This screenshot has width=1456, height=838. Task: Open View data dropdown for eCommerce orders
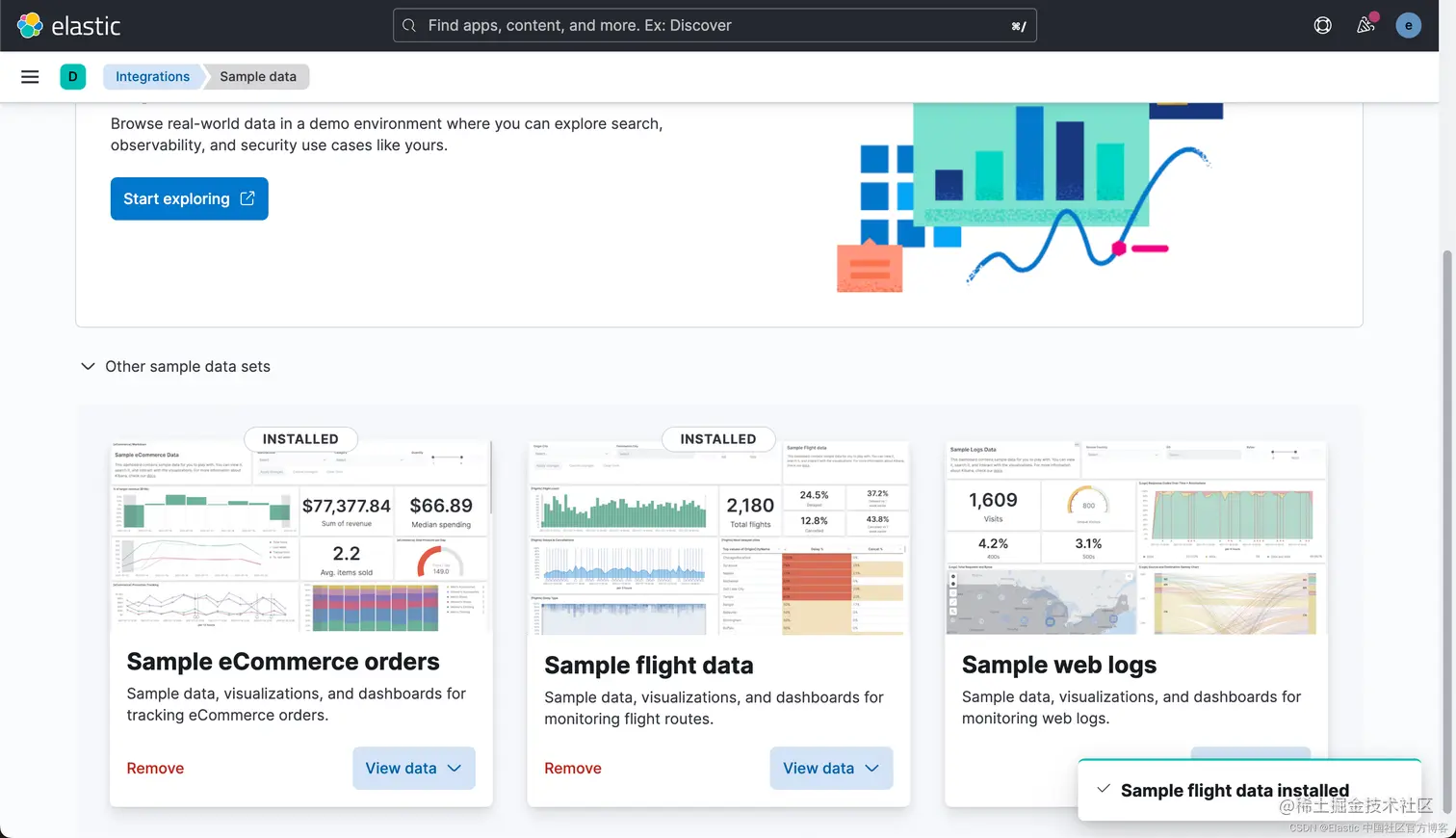[414, 768]
